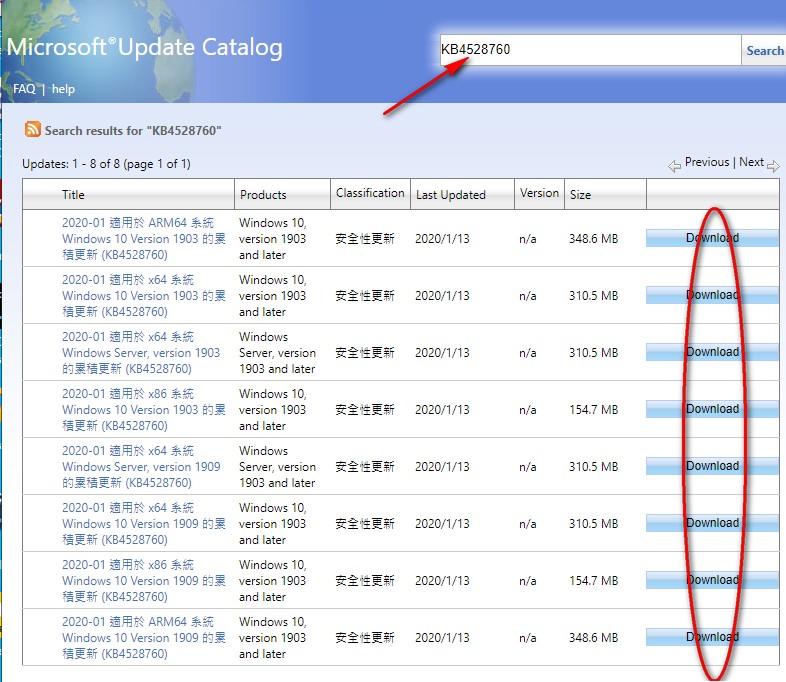The height and width of the screenshot is (682, 786).
Task: Open the x64 Windows Server version 1903 title link
Action: pyautogui.click(x=141, y=353)
